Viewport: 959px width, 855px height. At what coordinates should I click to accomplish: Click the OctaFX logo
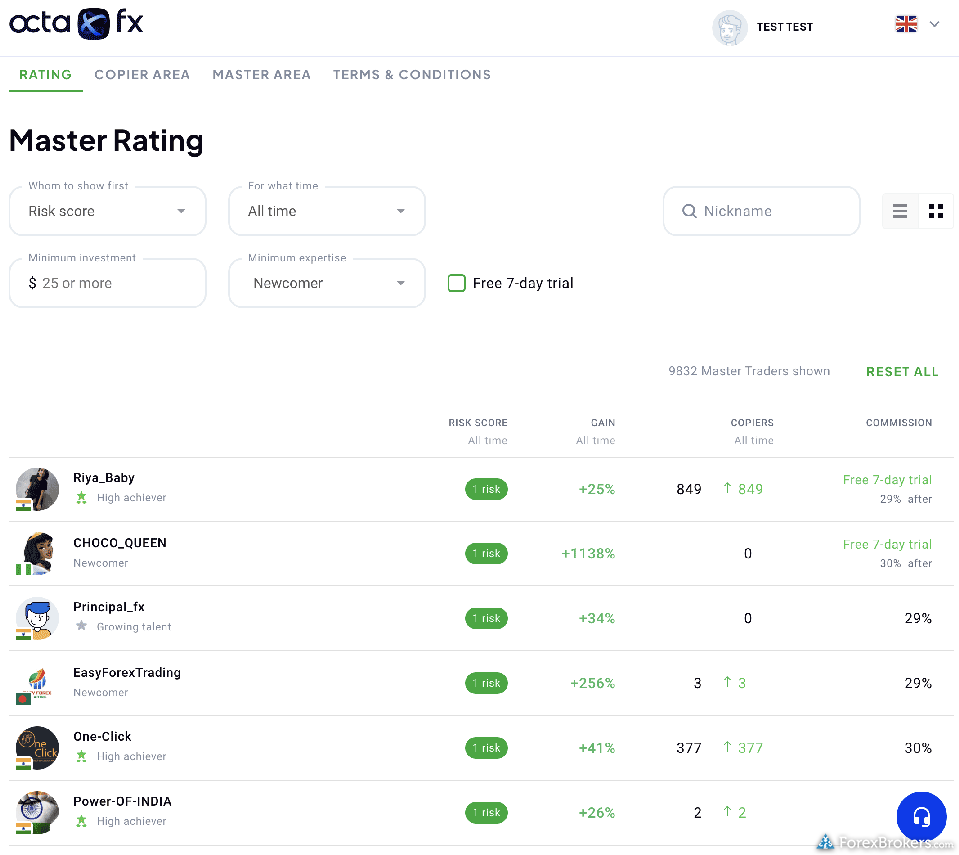(76, 23)
